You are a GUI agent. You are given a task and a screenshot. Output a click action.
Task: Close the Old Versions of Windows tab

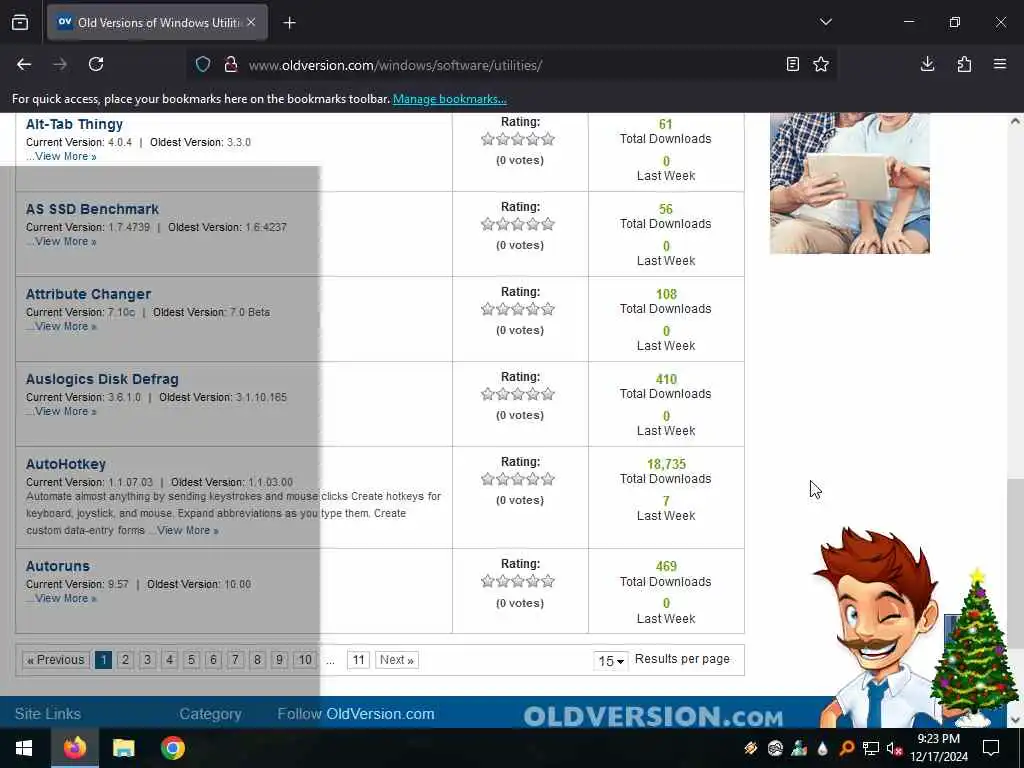251,22
